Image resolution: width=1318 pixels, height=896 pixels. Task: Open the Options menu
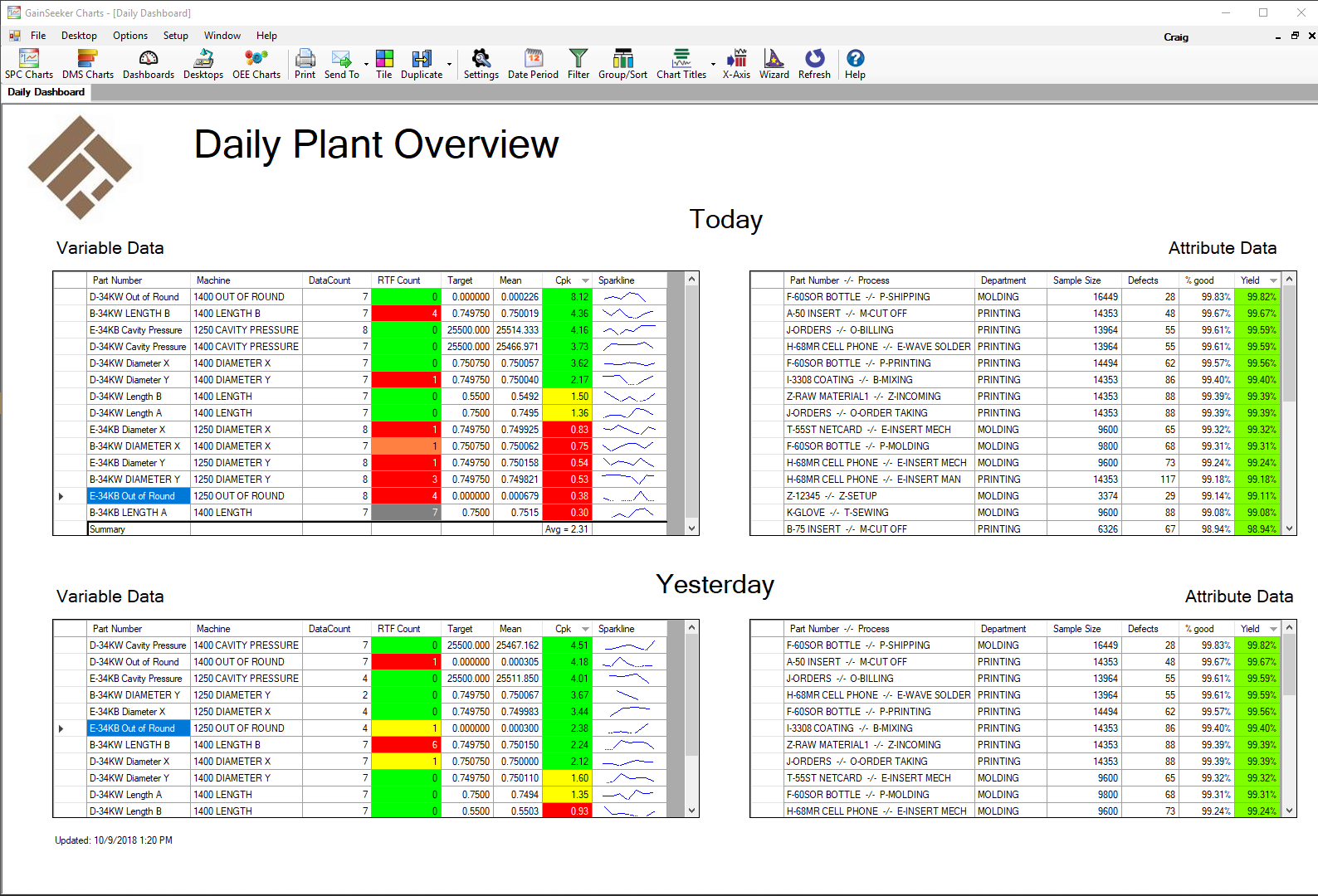tap(130, 36)
